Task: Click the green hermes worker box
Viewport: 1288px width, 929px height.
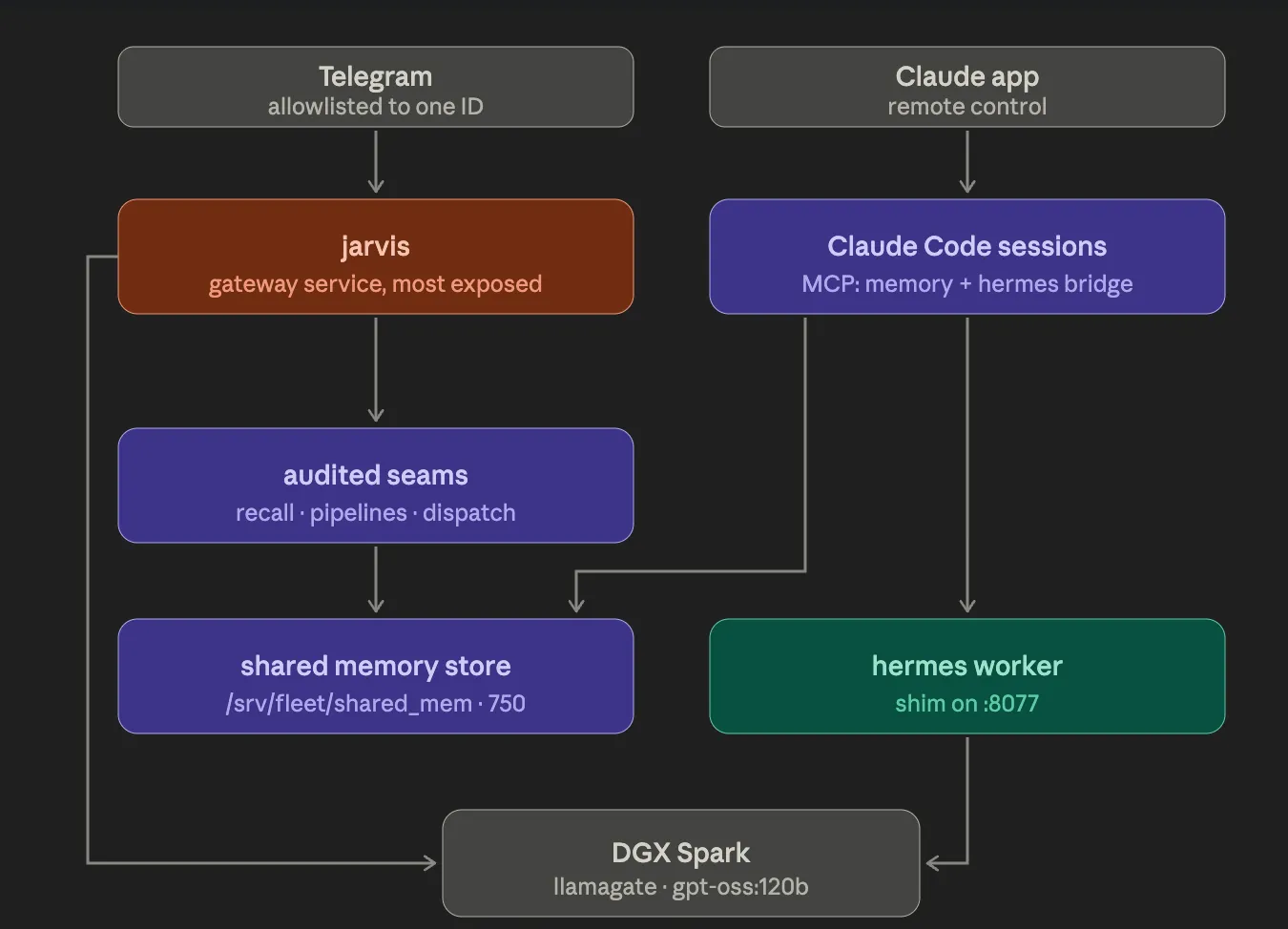Action: pyautogui.click(x=967, y=676)
